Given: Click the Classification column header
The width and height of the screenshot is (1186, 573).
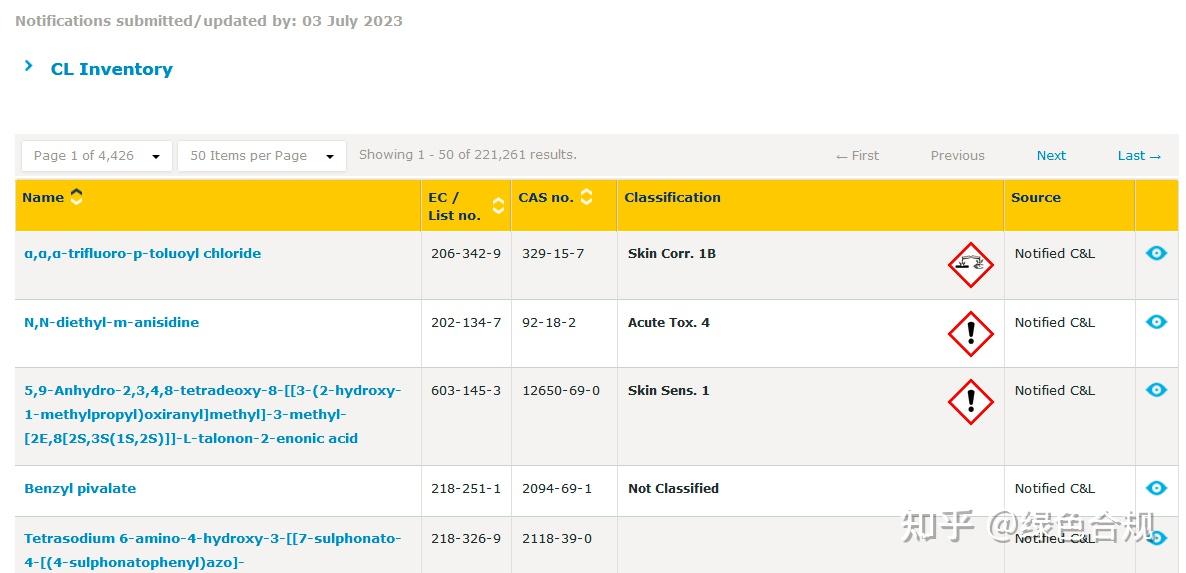Looking at the screenshot, I should click(672, 197).
